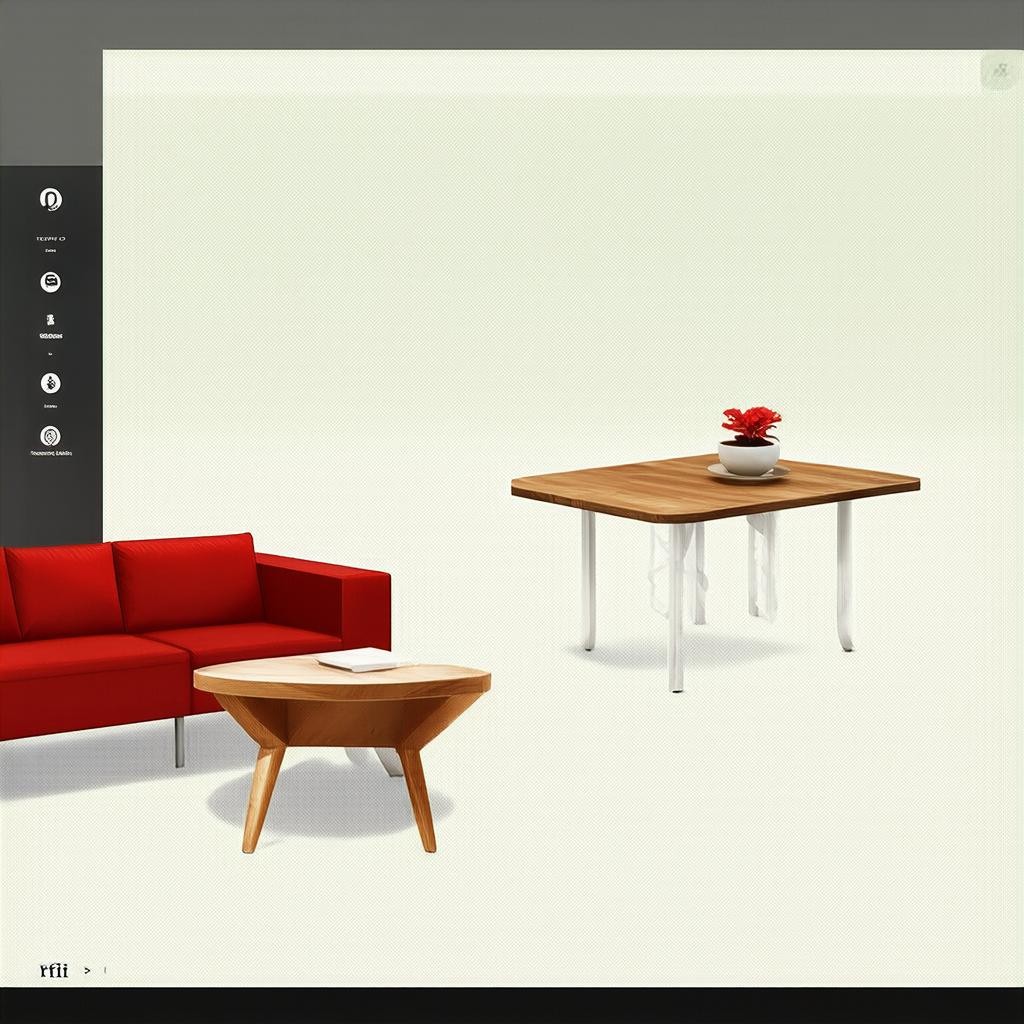Click the white bowl on the dining table

pyautogui.click(x=748, y=458)
